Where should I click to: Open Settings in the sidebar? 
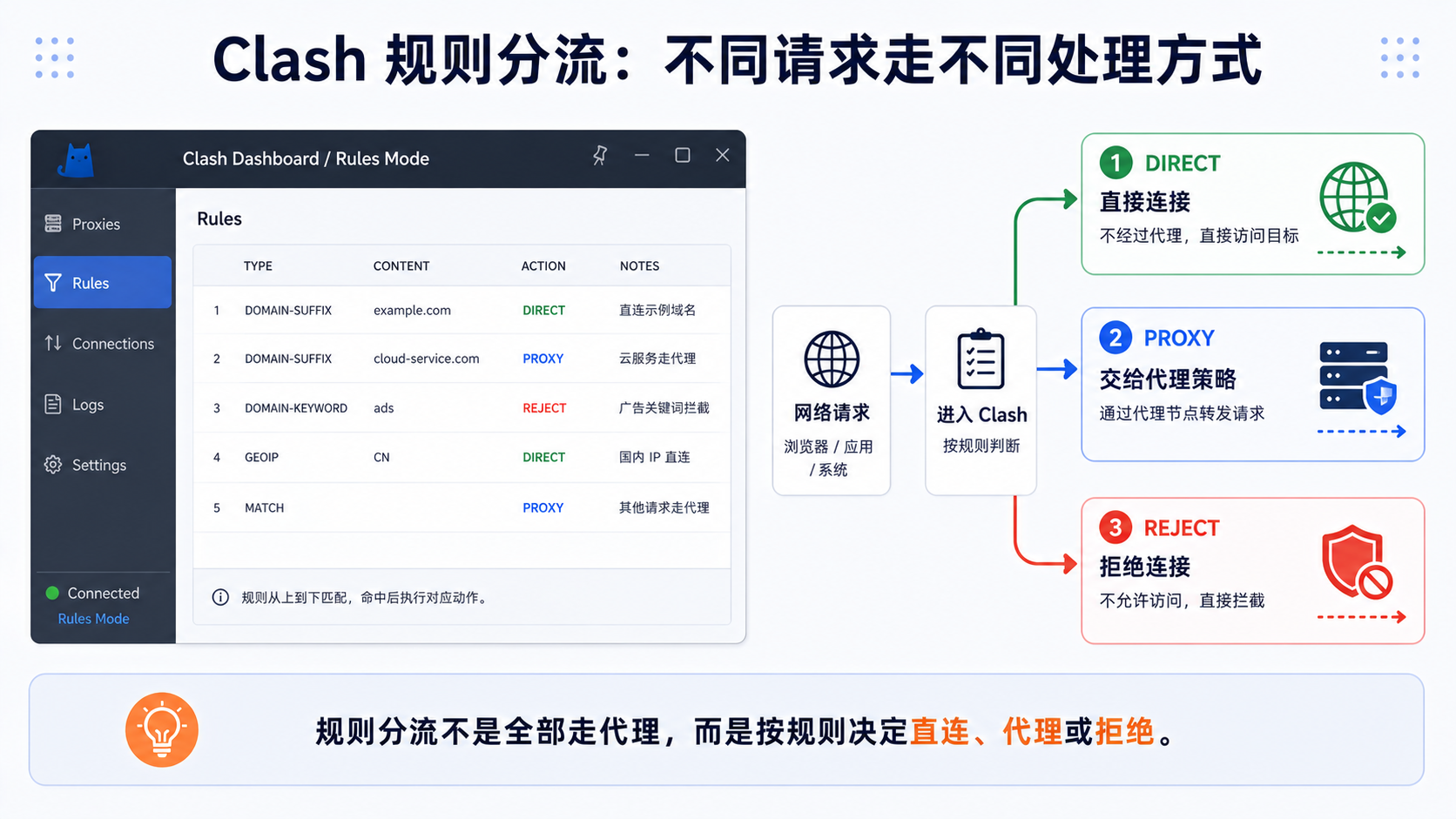coord(102,465)
